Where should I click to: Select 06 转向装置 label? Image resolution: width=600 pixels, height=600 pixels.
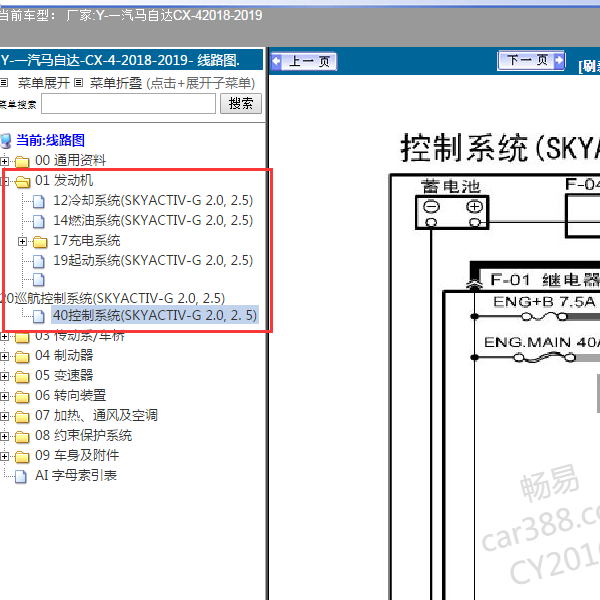click(x=70, y=395)
